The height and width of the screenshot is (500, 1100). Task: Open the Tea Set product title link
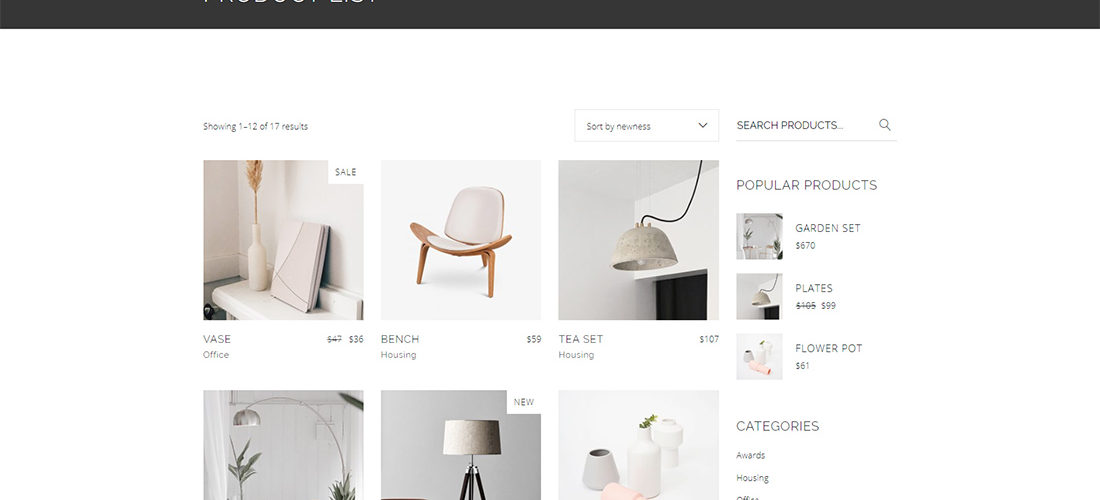point(581,339)
